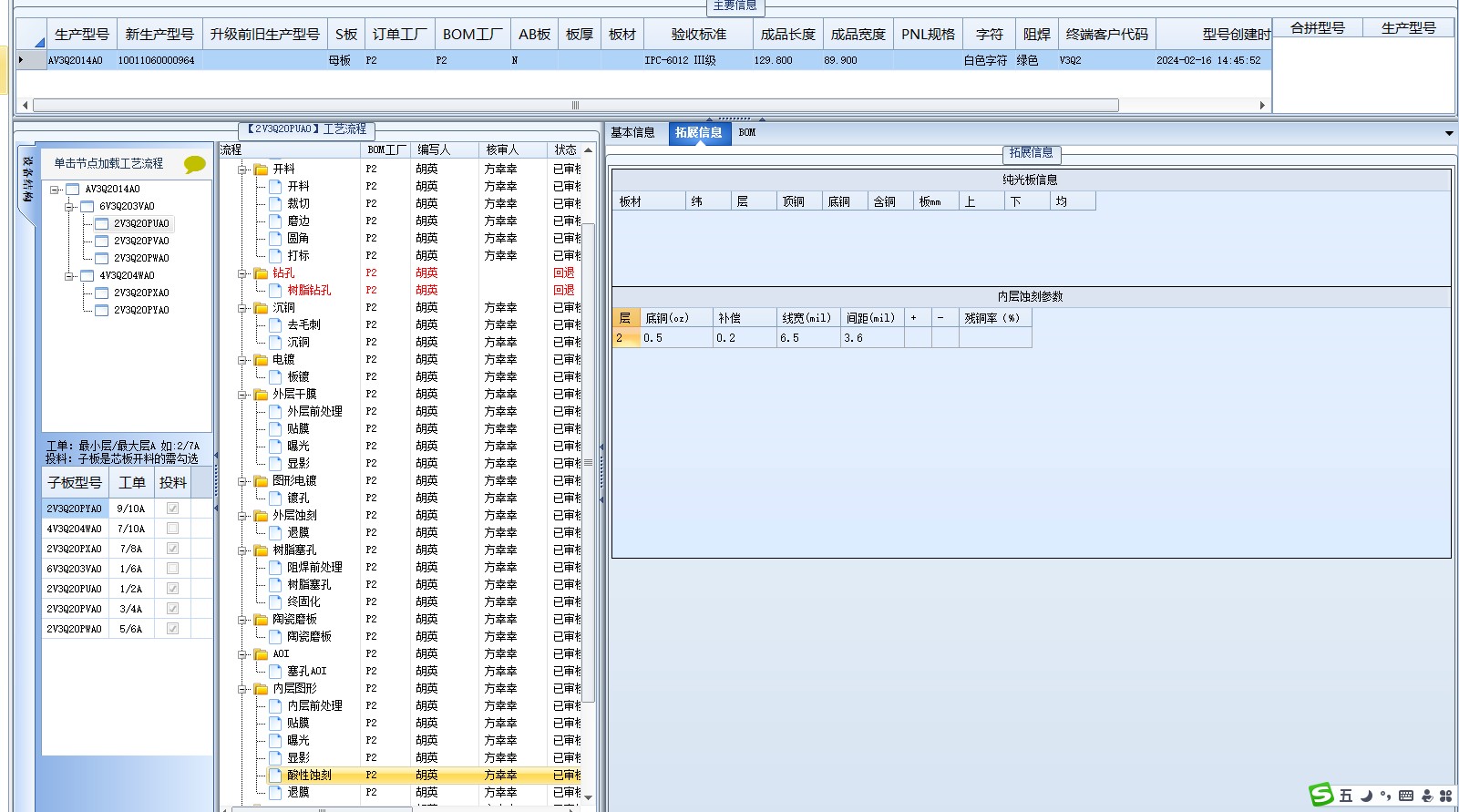The image size is (1459, 812).
Task: Click the 编写人 column header in process list
Action: click(445, 149)
